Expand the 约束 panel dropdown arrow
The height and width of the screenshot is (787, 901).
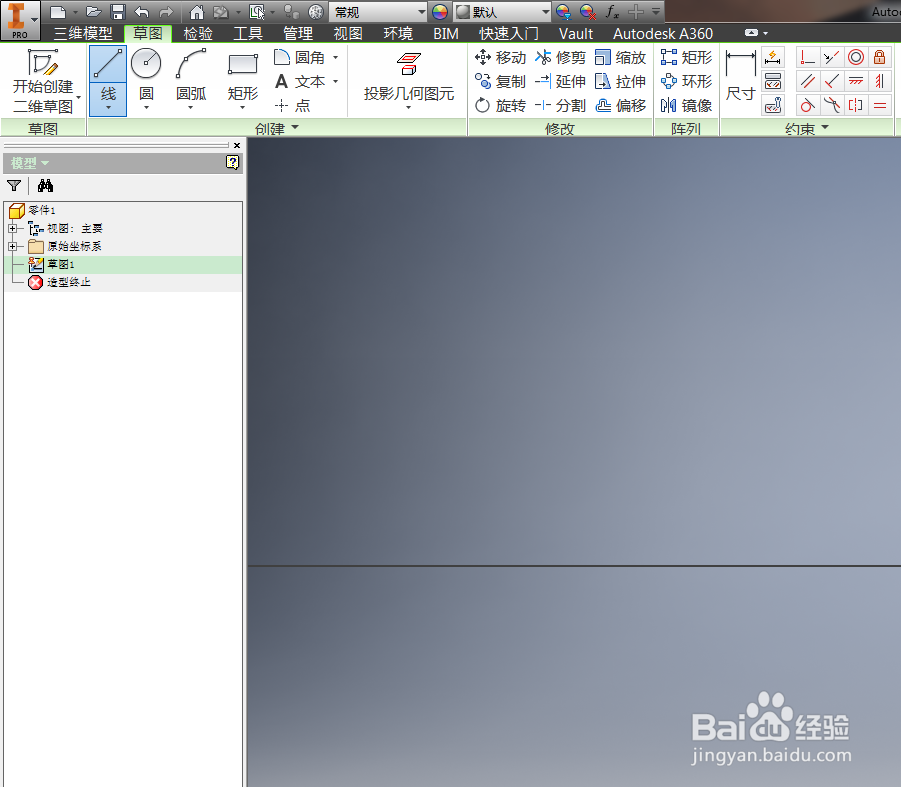pos(826,127)
